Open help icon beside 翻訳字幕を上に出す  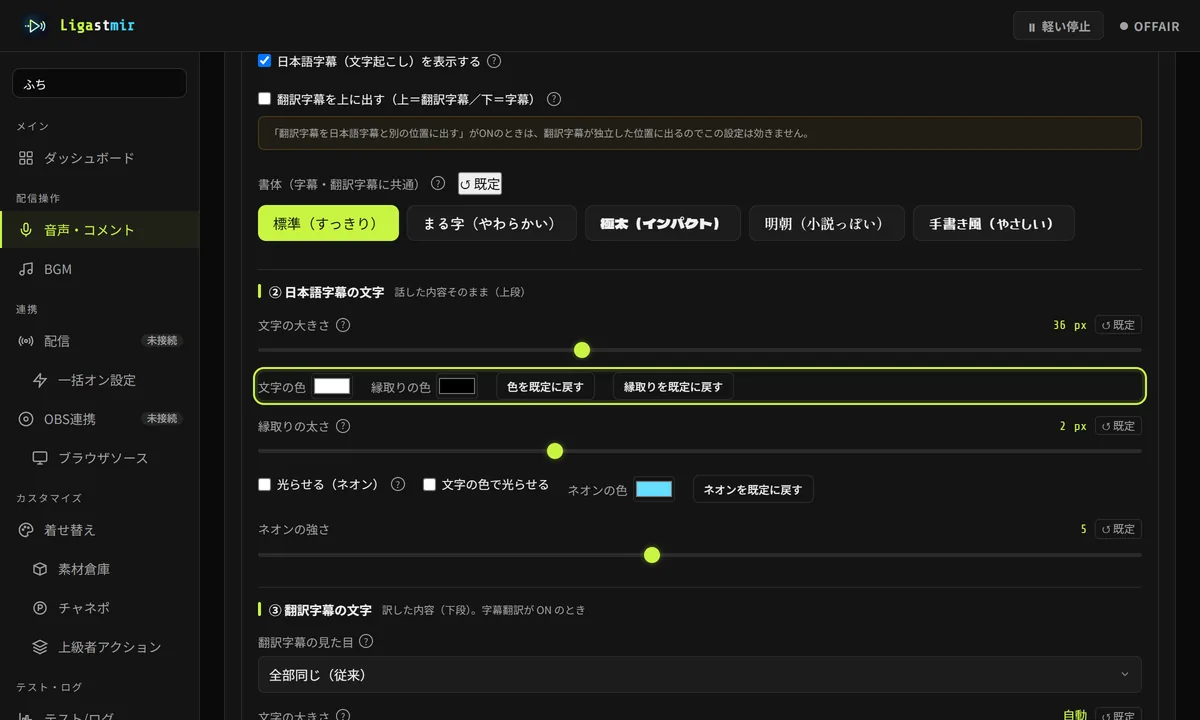(554, 99)
